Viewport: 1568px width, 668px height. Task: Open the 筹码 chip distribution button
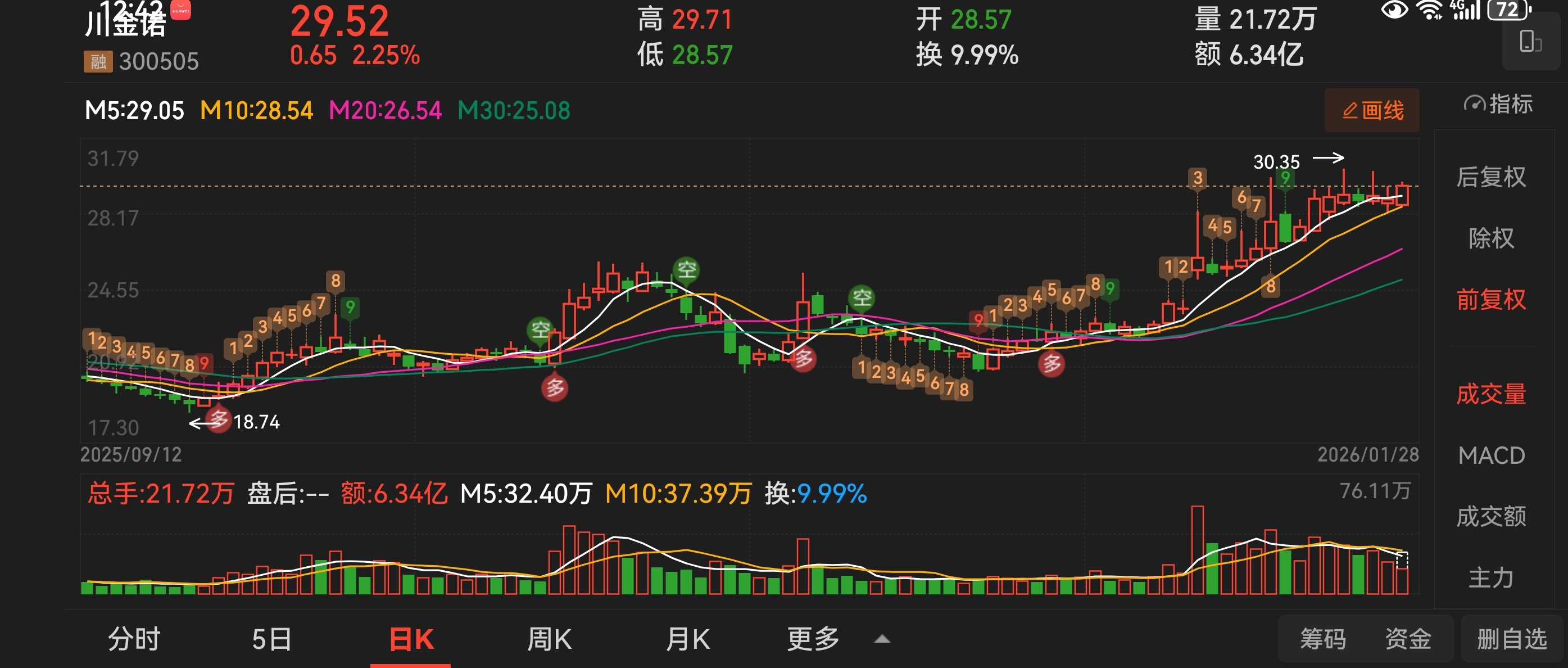(1323, 639)
